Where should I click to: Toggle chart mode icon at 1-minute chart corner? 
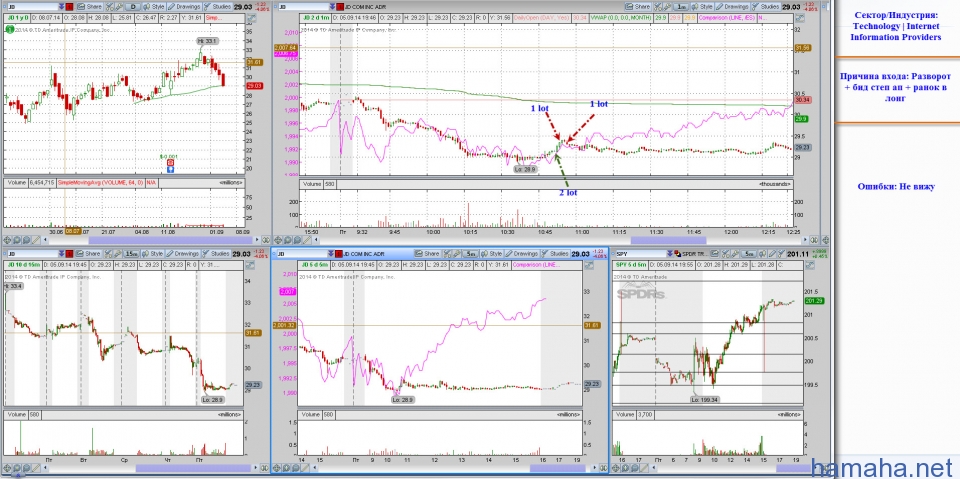pos(800,18)
